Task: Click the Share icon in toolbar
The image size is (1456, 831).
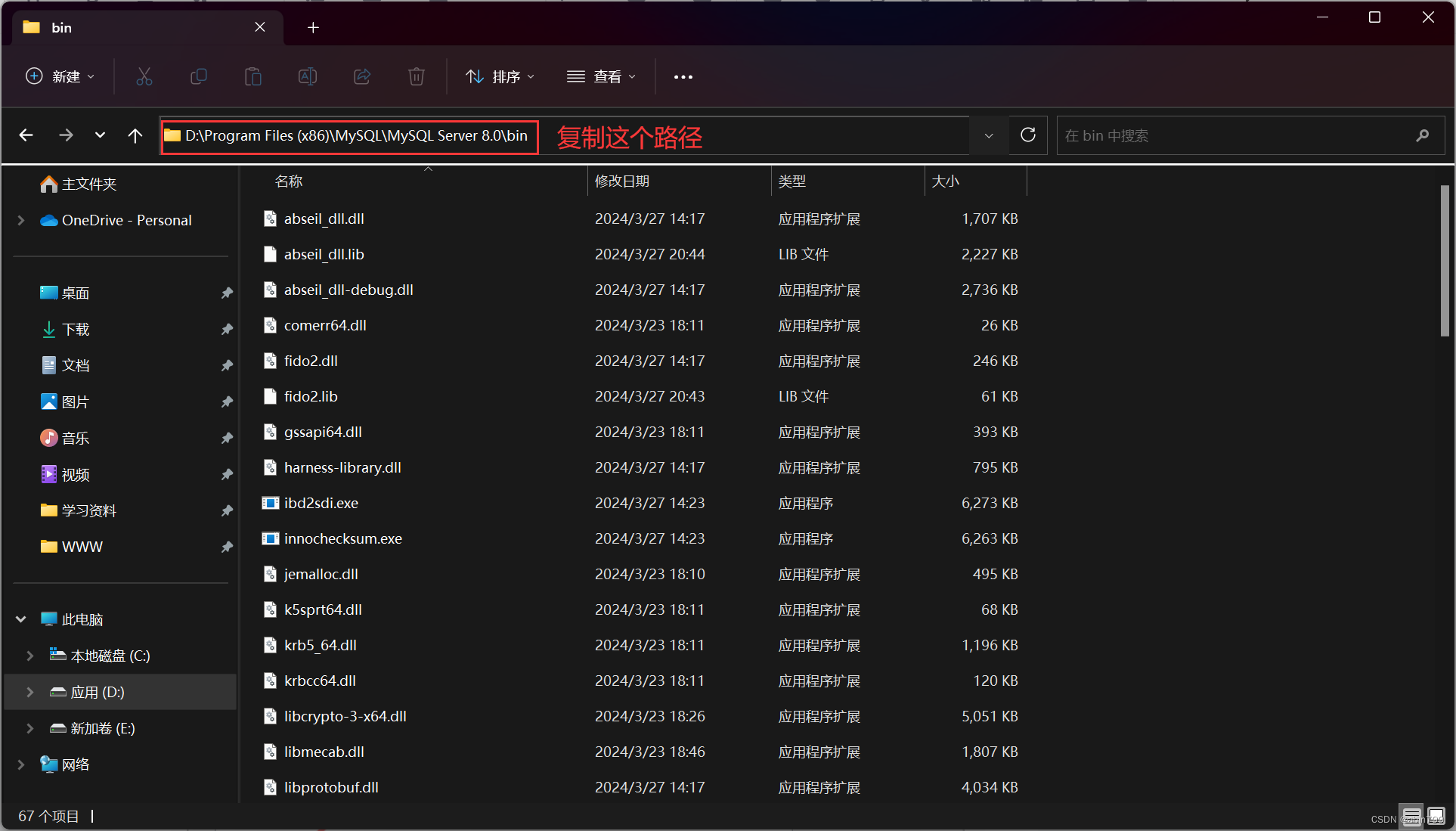Action: click(362, 76)
